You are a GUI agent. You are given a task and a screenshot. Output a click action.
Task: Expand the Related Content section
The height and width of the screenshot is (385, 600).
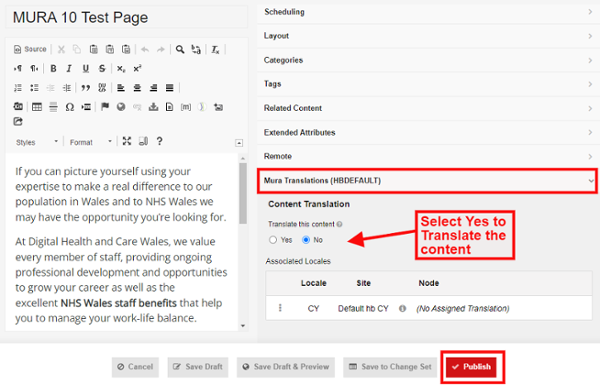click(428, 108)
